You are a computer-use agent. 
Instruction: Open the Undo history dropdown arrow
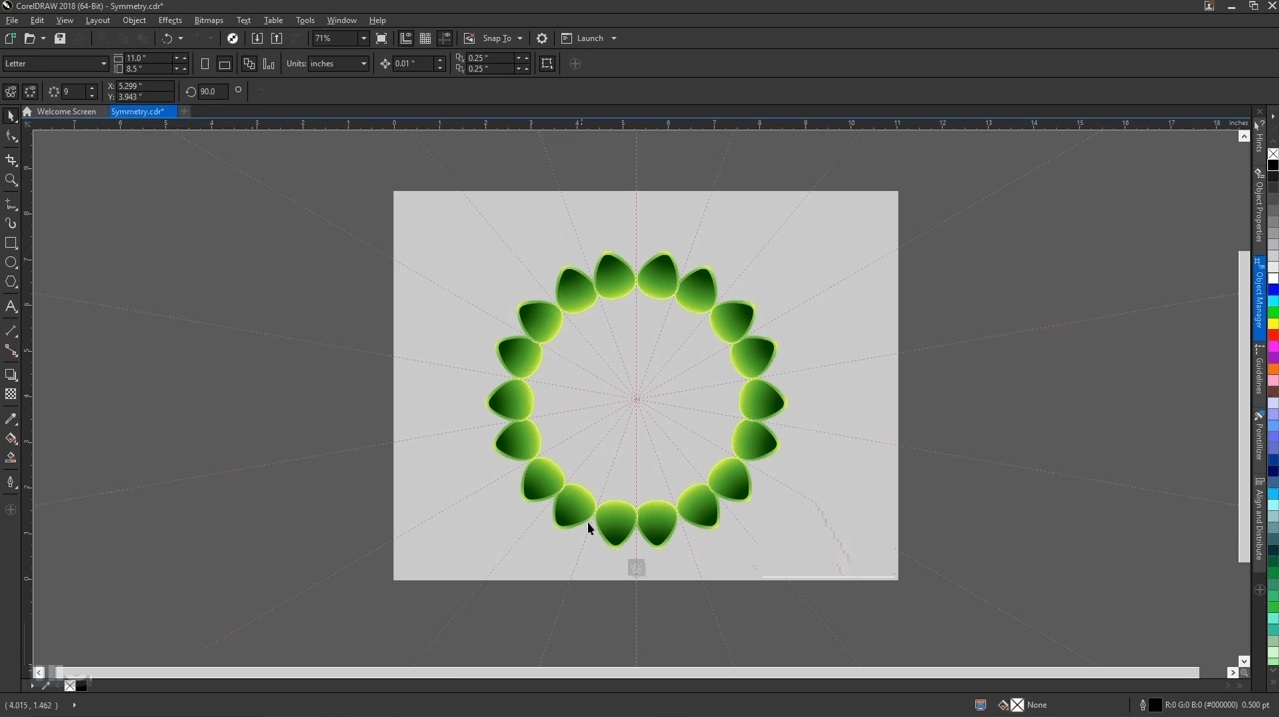point(181,38)
